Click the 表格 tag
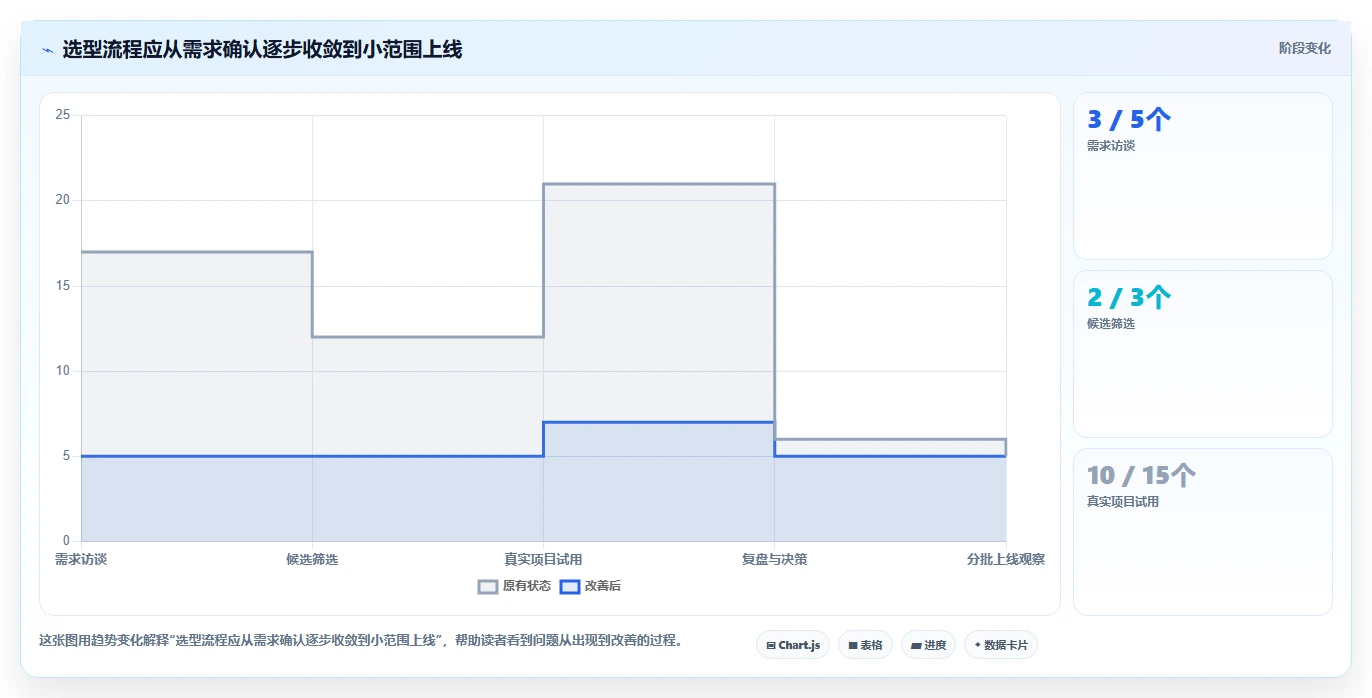This screenshot has height=698, width=1372. (x=865, y=645)
